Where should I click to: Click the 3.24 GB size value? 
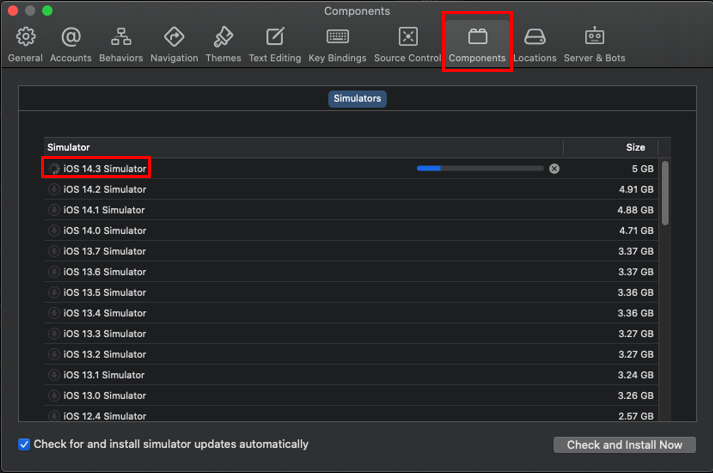click(636, 375)
